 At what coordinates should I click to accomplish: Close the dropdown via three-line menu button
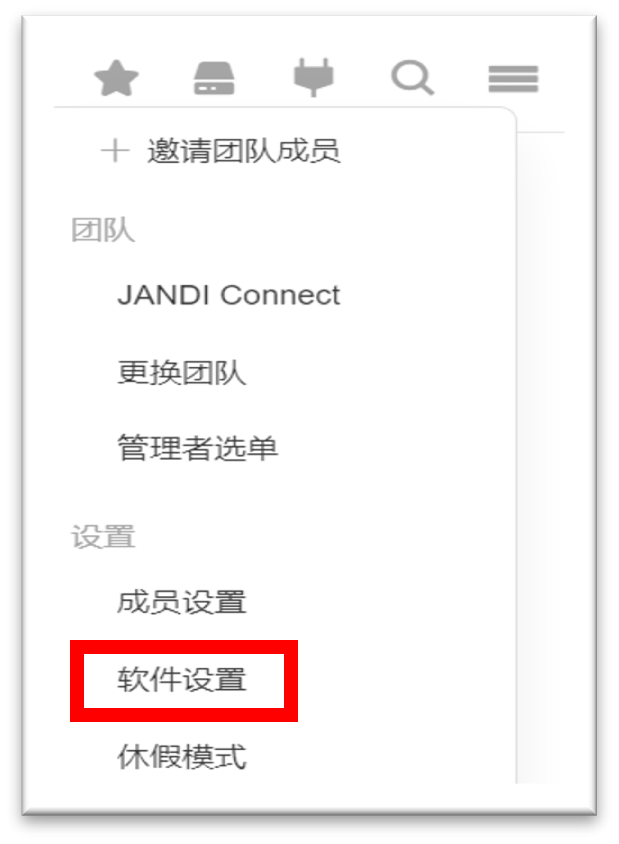[513, 79]
